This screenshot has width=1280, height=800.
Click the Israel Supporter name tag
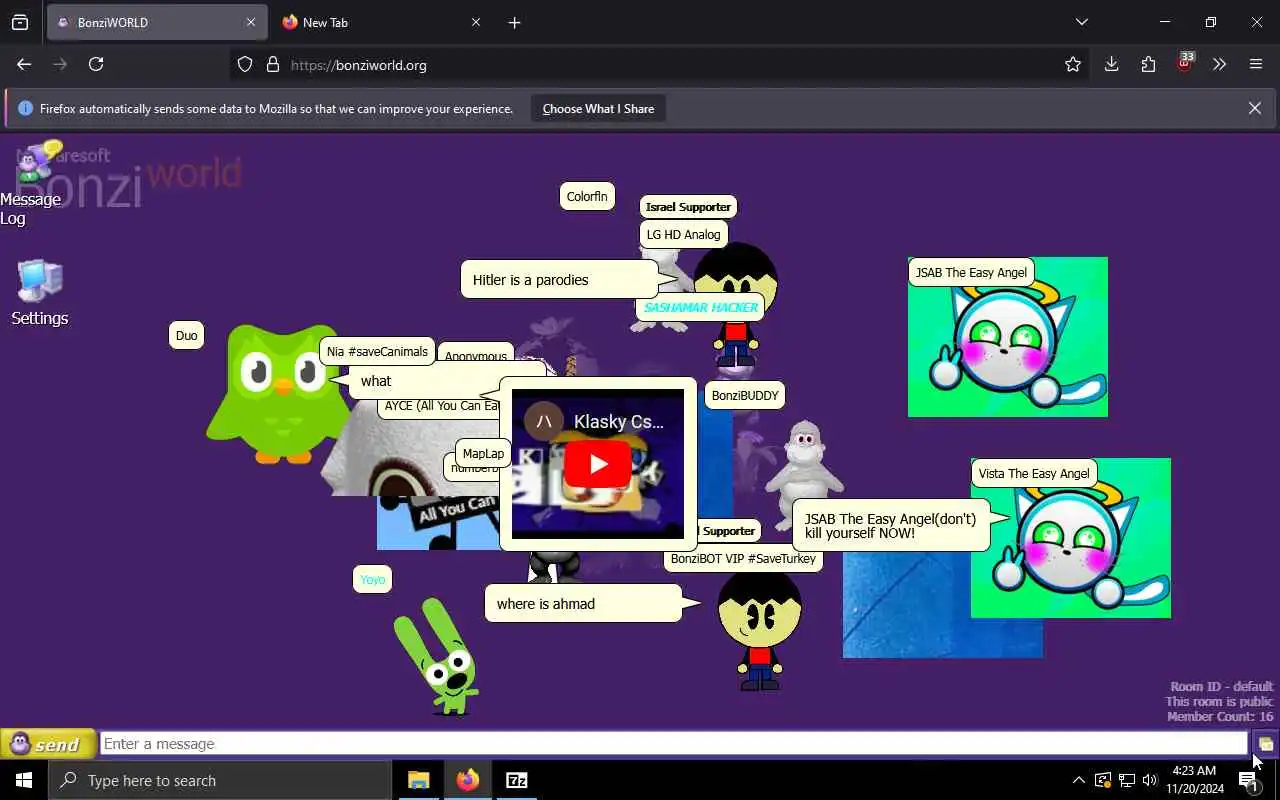click(x=688, y=207)
